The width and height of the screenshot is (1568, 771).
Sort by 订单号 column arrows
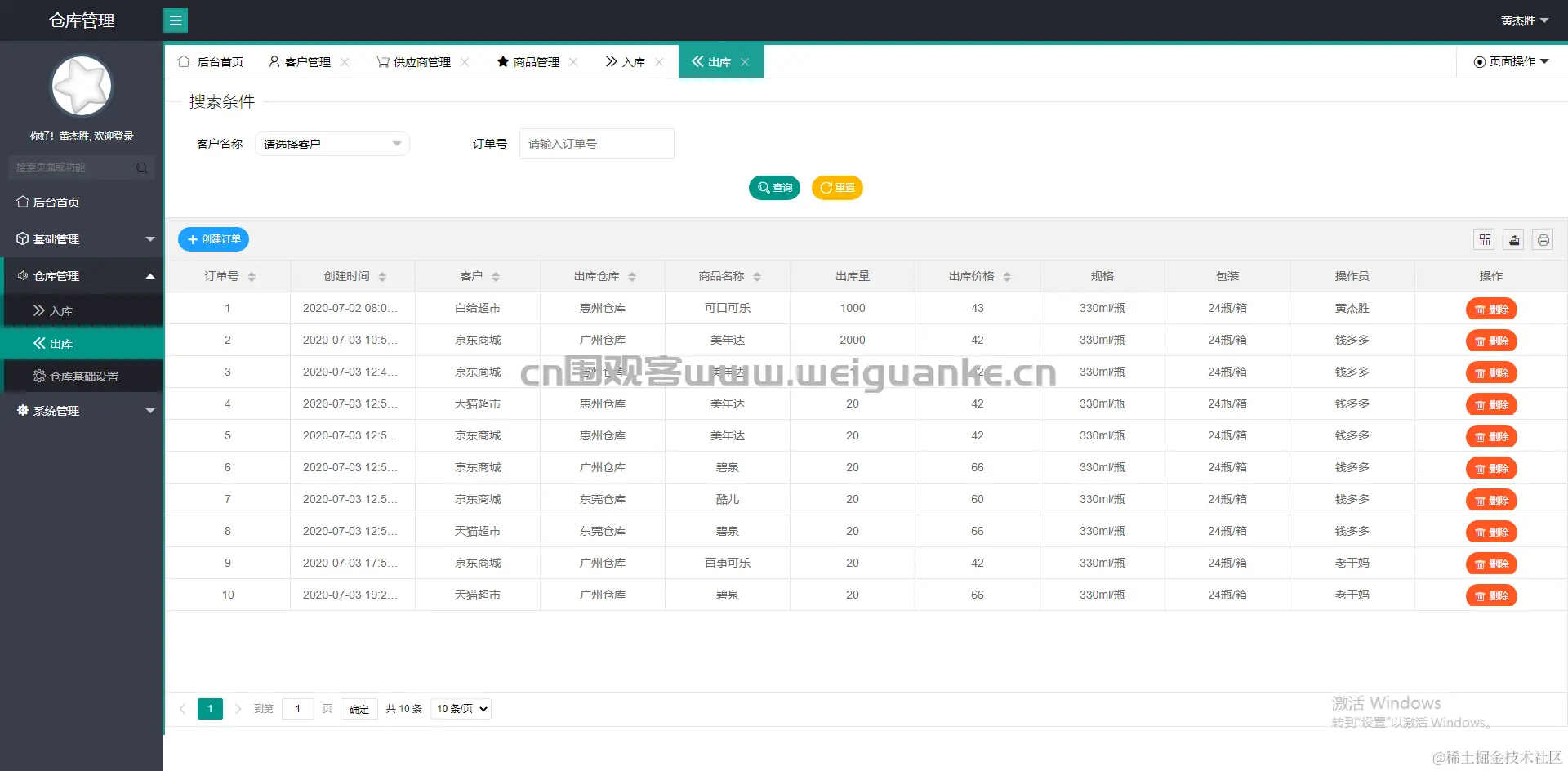pyautogui.click(x=252, y=277)
